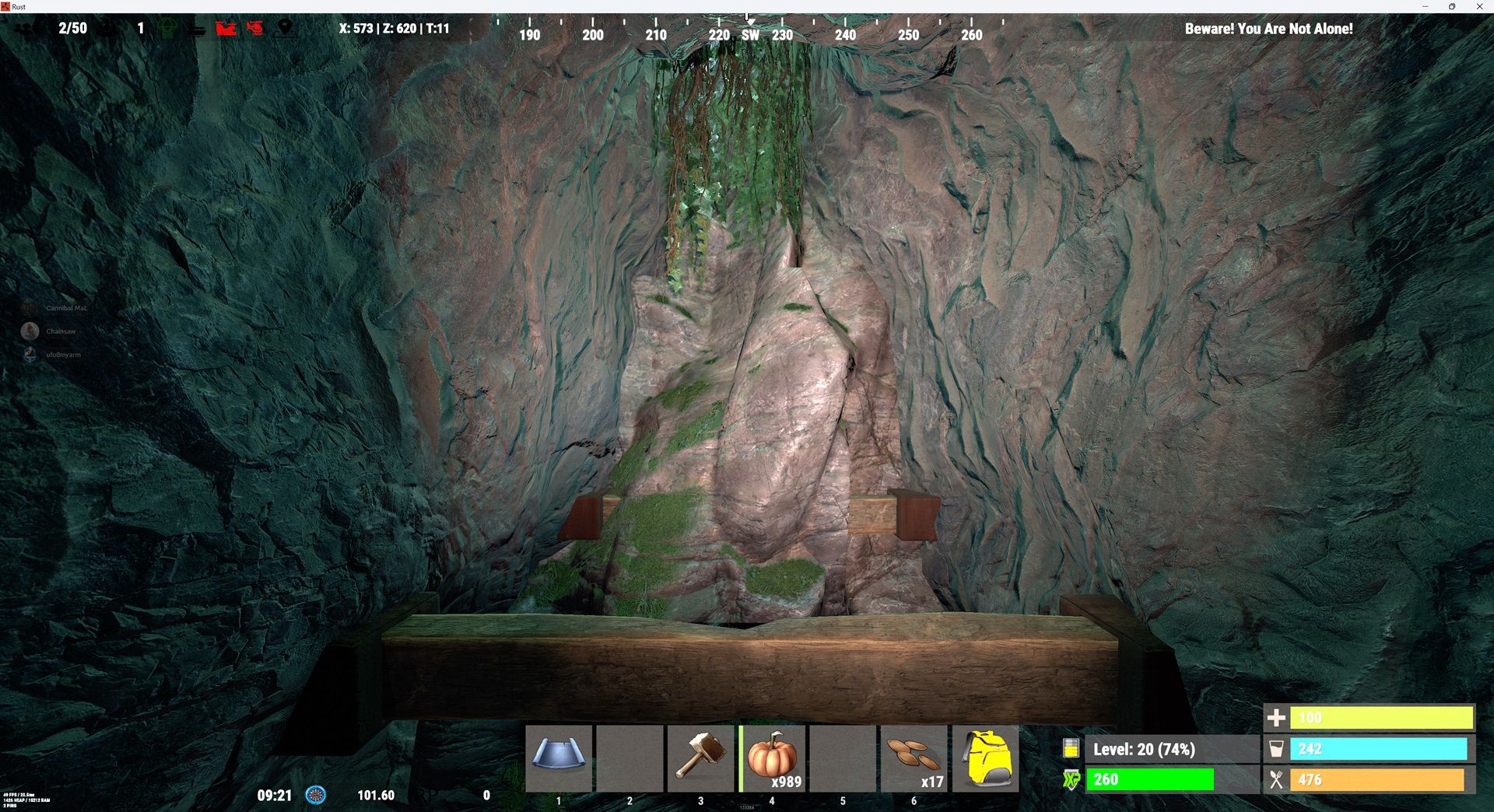The height and width of the screenshot is (812, 1494).
Task: Select the seeds x17 in hotbar slot 6
Action: (x=914, y=758)
